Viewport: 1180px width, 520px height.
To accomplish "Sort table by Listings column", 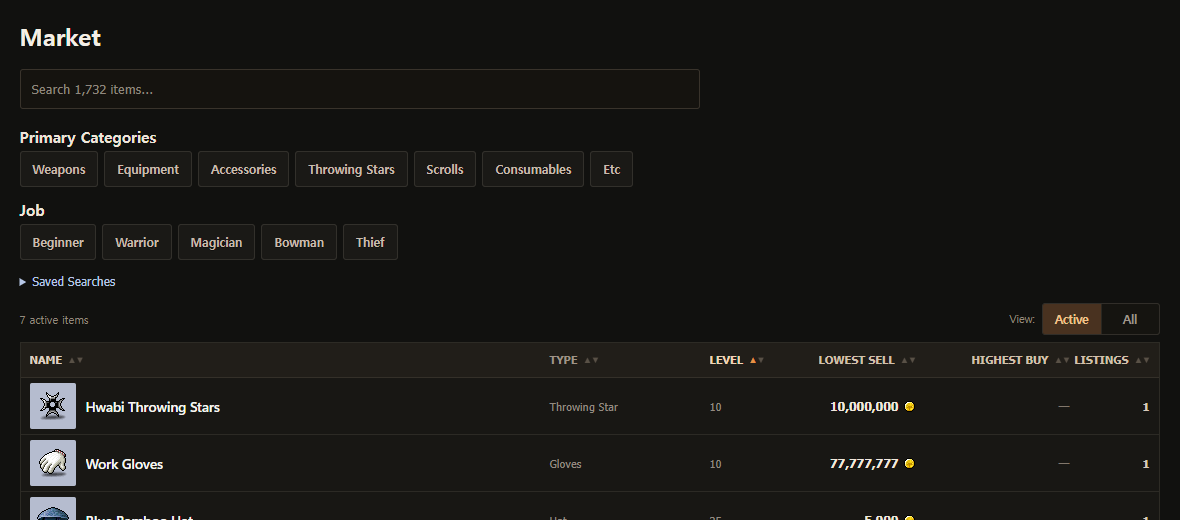I will (1112, 360).
